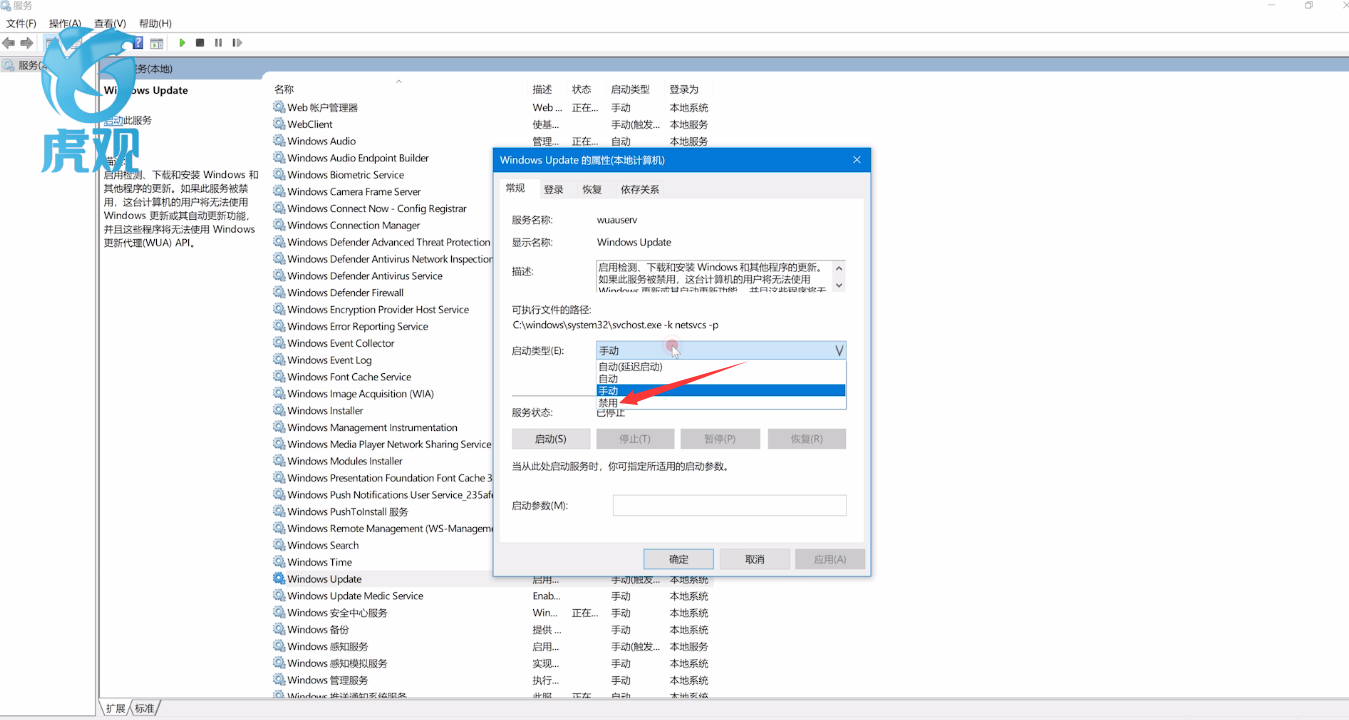Switch to the 依存关系 tab
The height and width of the screenshot is (720, 1349).
pyautogui.click(x=640, y=189)
